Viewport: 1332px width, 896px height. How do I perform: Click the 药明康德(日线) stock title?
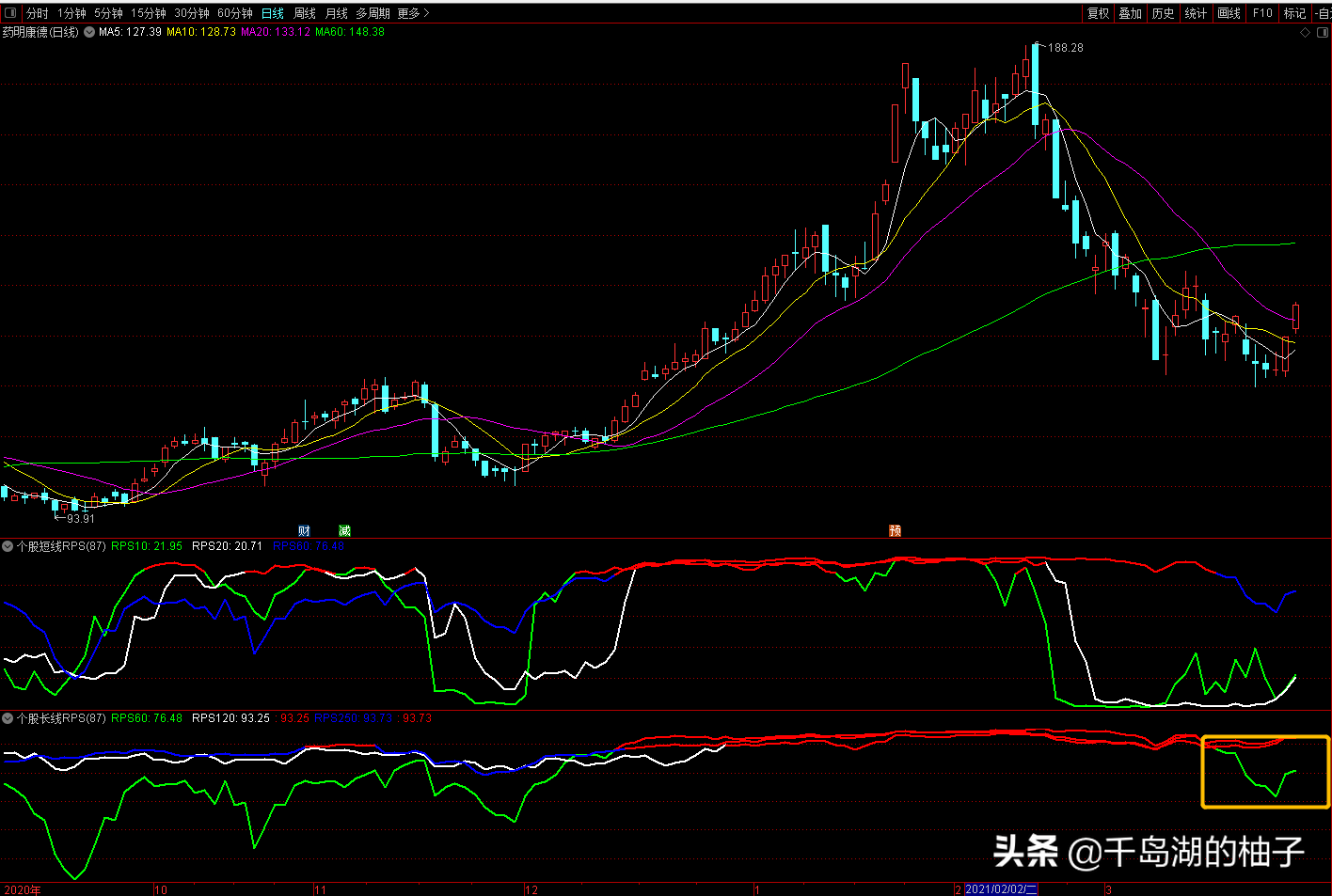tap(40, 32)
